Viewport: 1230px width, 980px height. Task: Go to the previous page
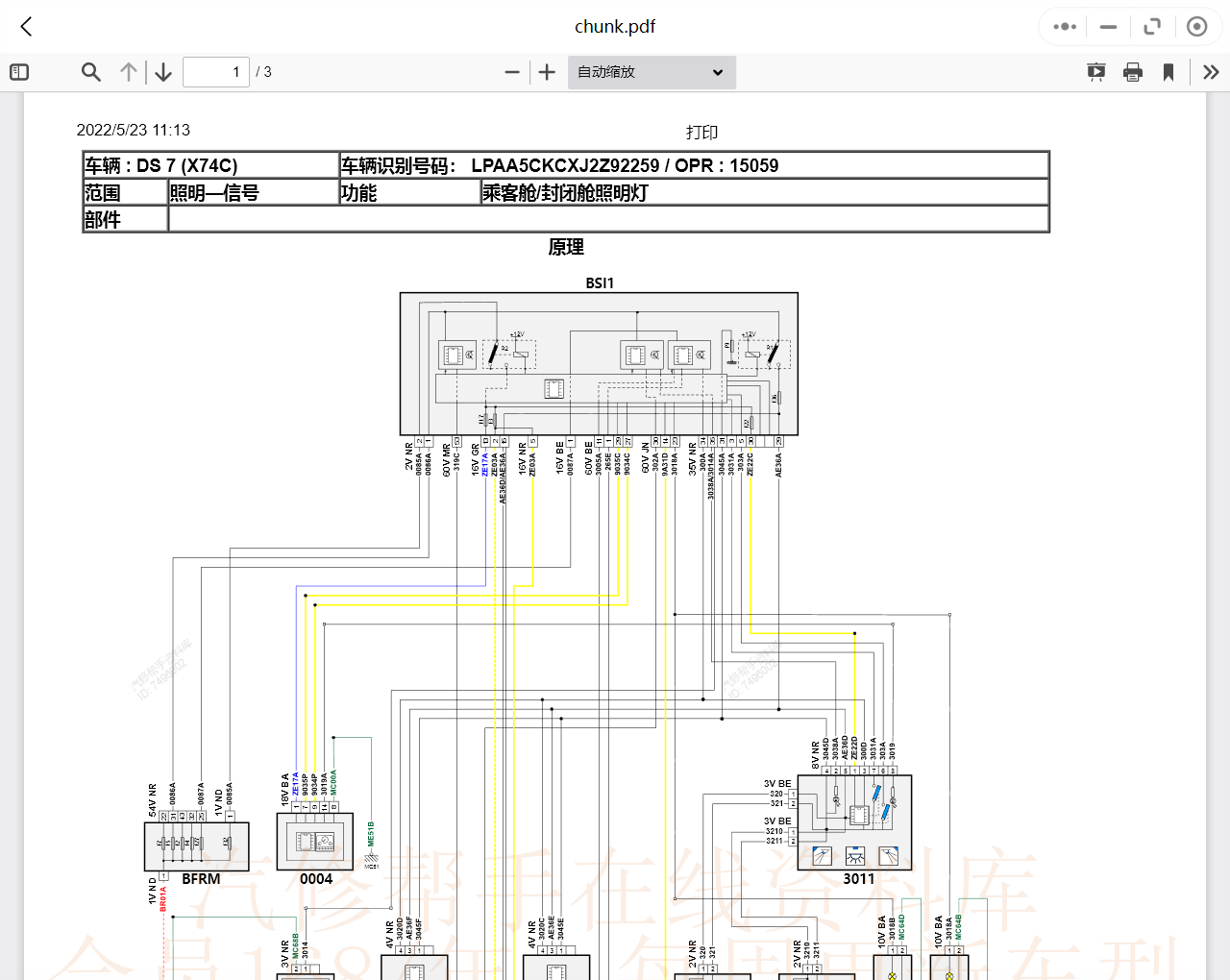click(x=129, y=72)
